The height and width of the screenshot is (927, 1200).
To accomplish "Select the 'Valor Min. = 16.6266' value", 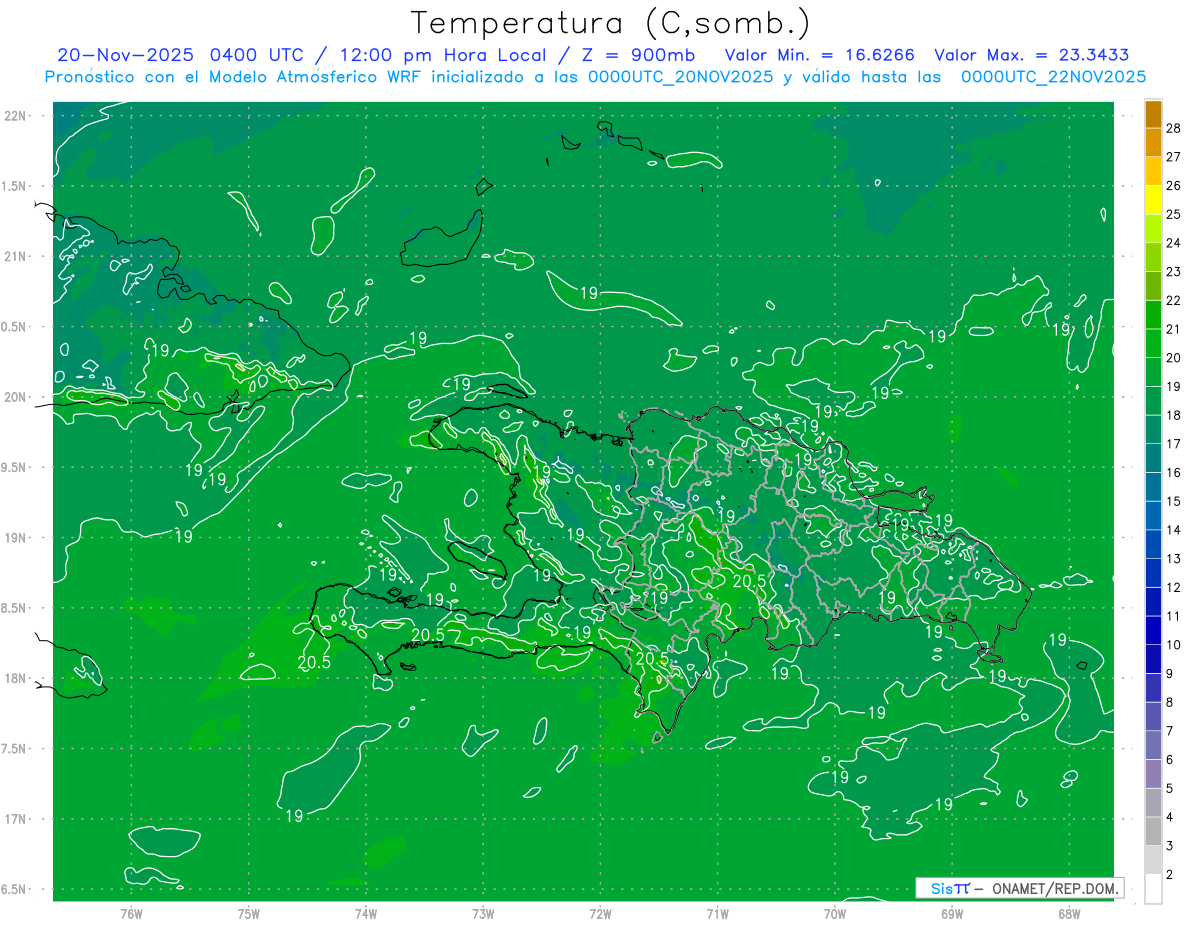I will tap(820, 55).
